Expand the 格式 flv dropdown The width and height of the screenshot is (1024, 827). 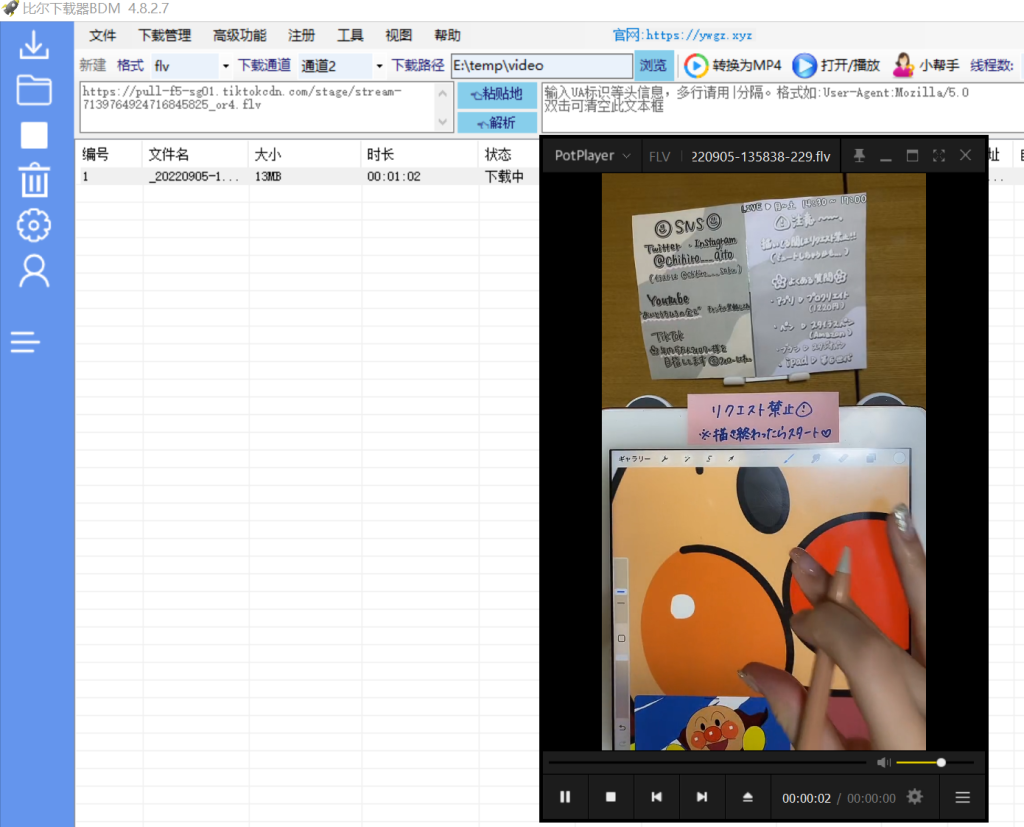pos(225,66)
